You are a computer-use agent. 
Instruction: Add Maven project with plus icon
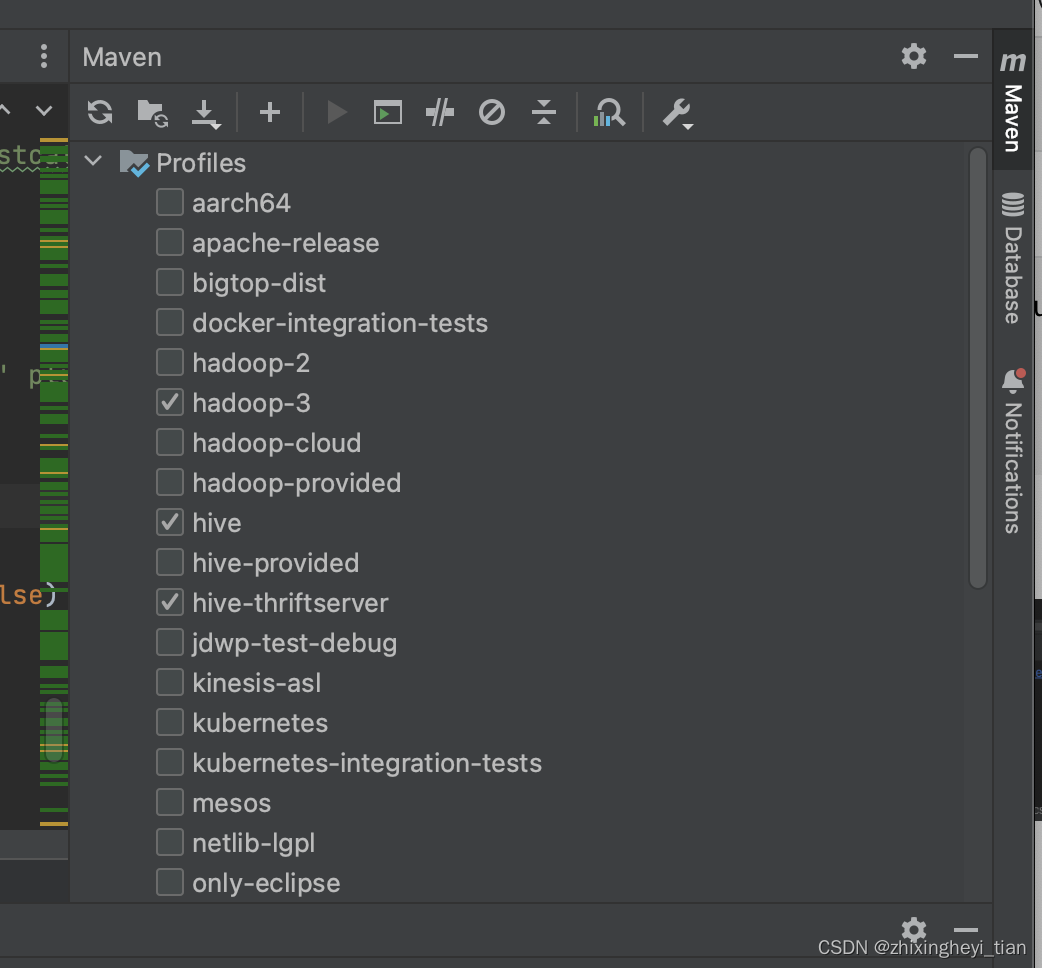pos(270,112)
